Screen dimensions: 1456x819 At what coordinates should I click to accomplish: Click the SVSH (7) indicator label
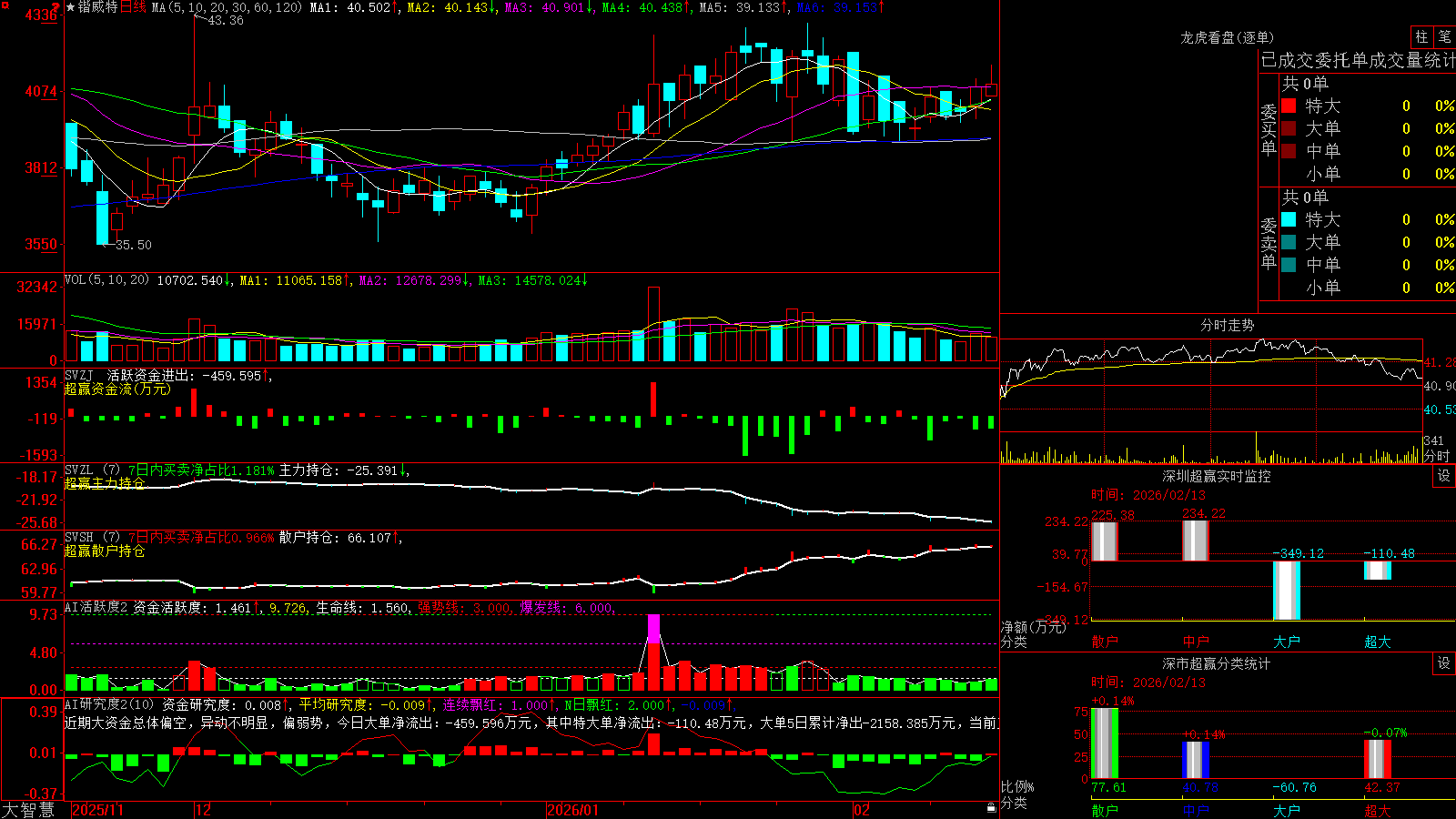point(93,538)
